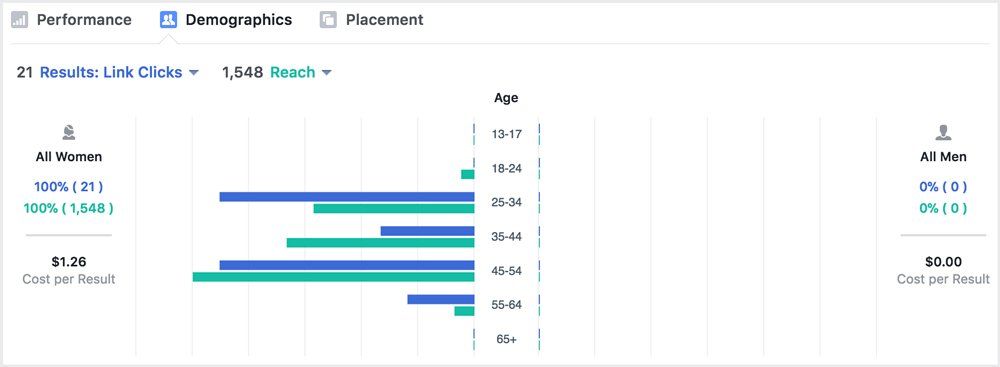Click the blue 35-44 link clicks bar
The image size is (1000, 367).
pos(427,231)
